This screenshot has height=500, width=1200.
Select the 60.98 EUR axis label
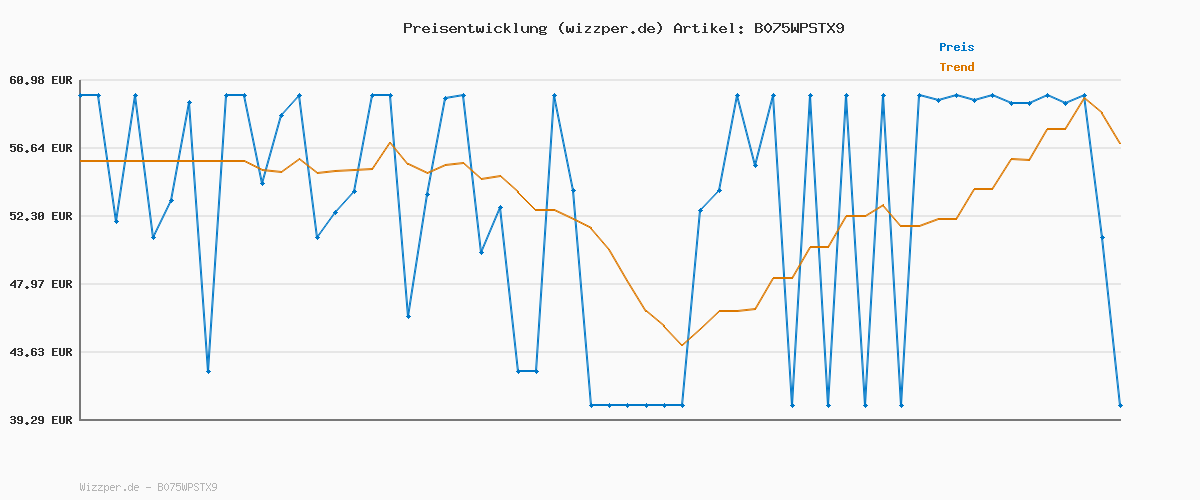pos(41,80)
